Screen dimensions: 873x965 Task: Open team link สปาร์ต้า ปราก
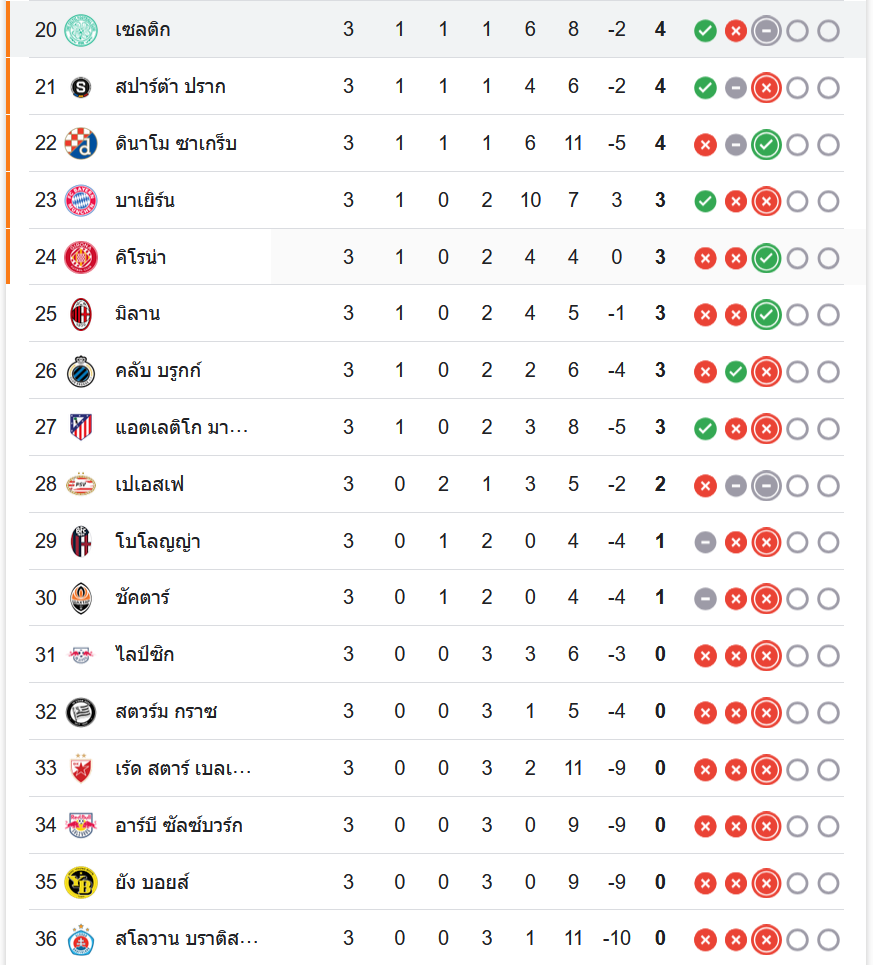[x=170, y=87]
